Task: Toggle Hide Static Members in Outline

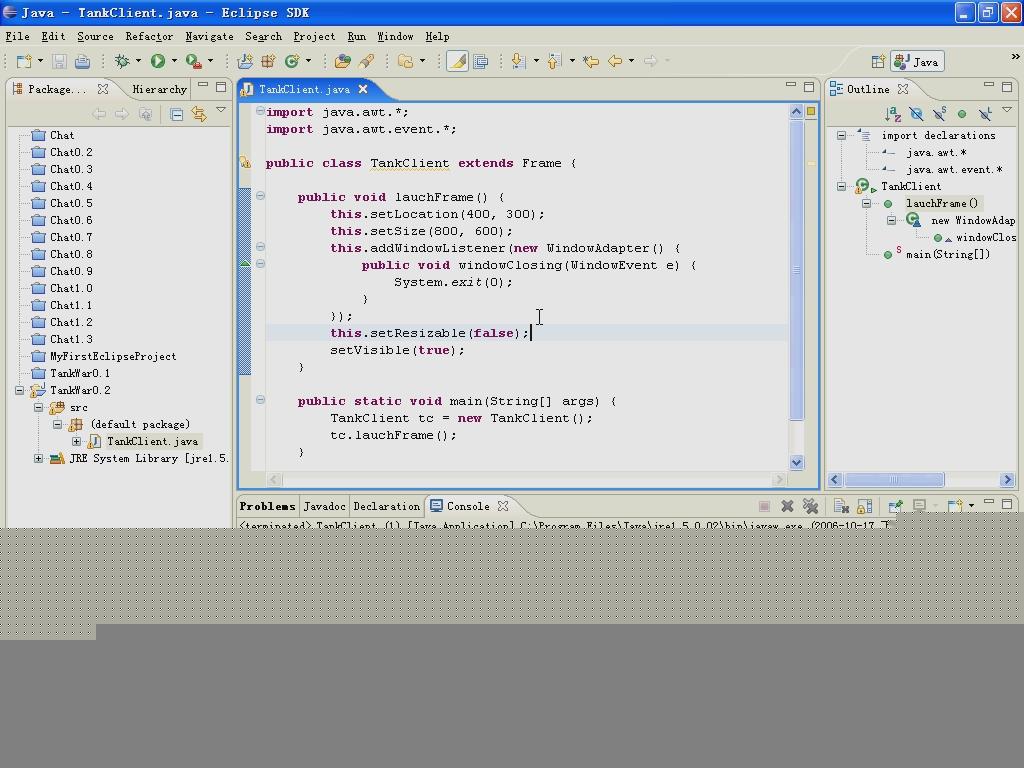Action: tap(940, 114)
